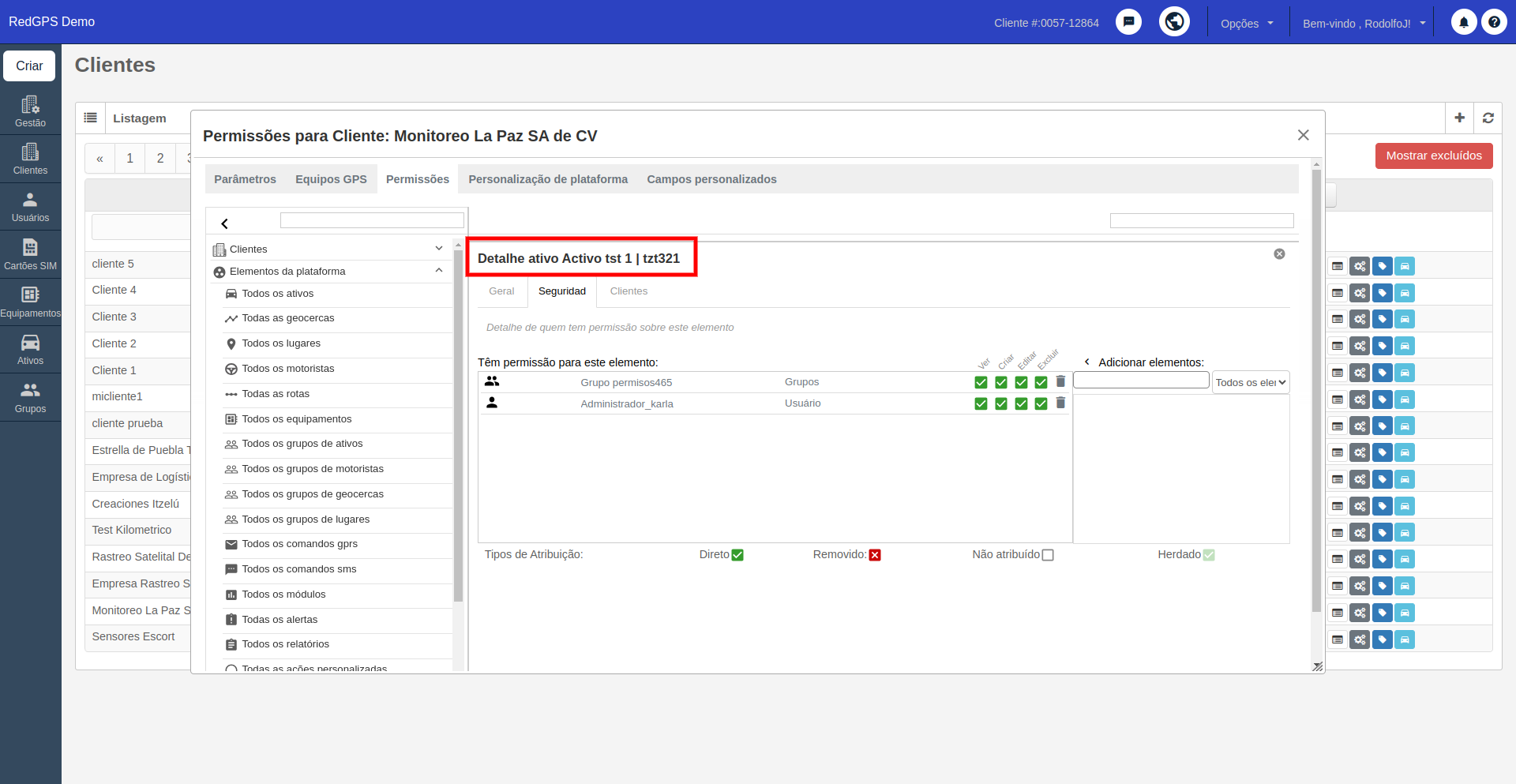Click the refresh icon in Listagem toolbar
Image resolution: width=1516 pixels, height=784 pixels.
tap(1488, 118)
